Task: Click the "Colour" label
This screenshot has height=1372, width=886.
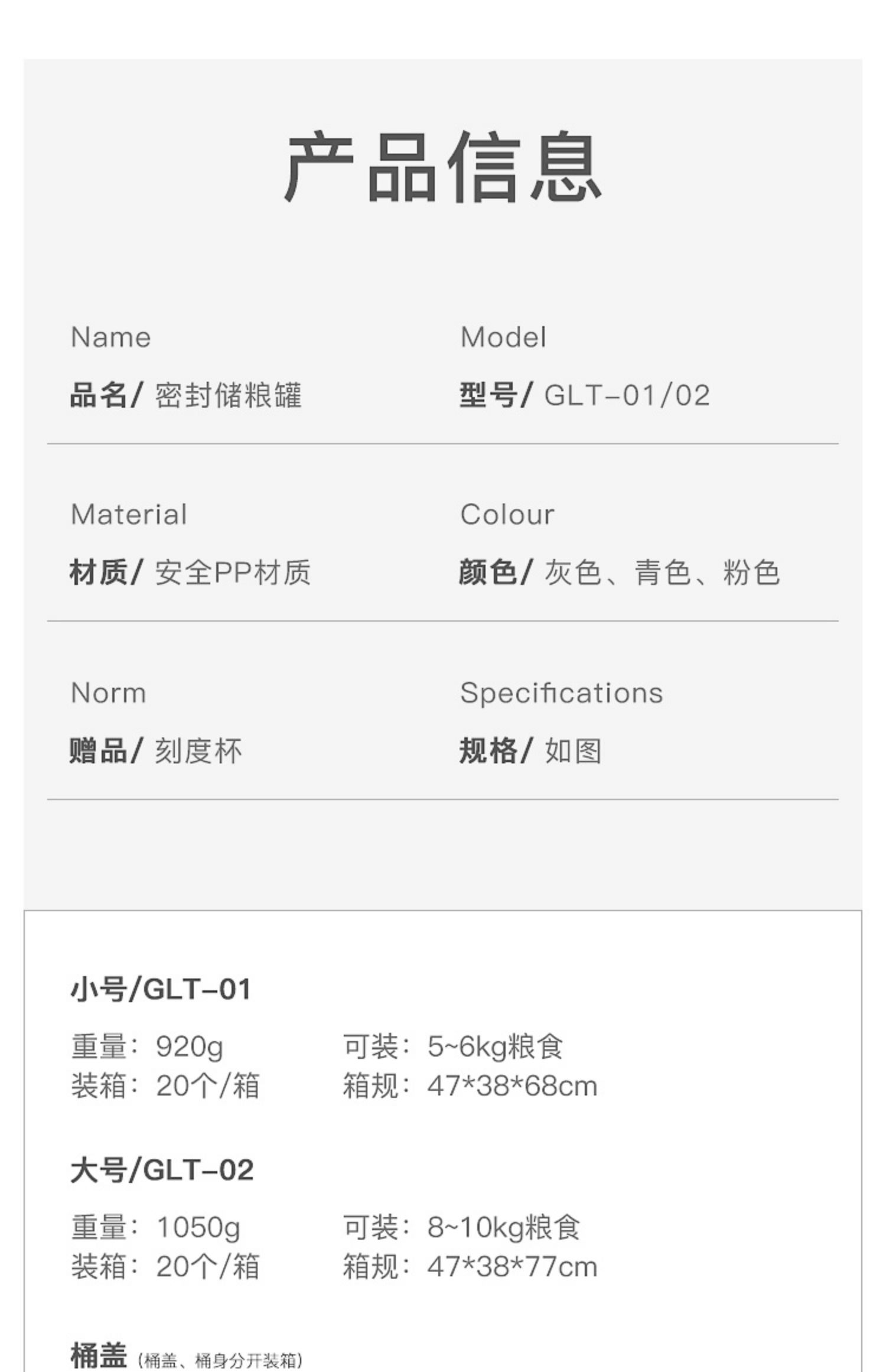Action: [507, 515]
